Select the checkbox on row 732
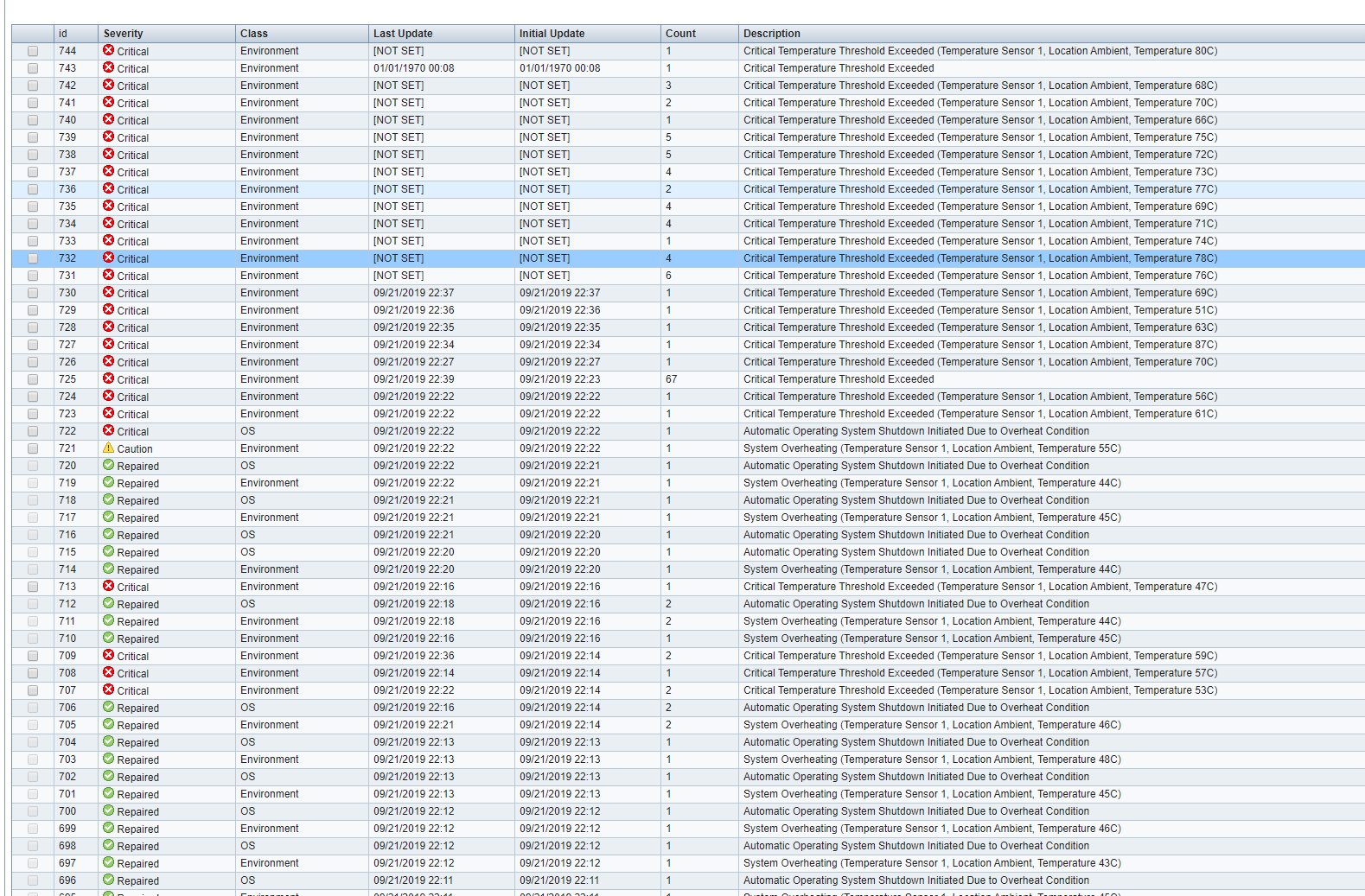Viewport: 1365px width, 896px height. click(x=33, y=258)
